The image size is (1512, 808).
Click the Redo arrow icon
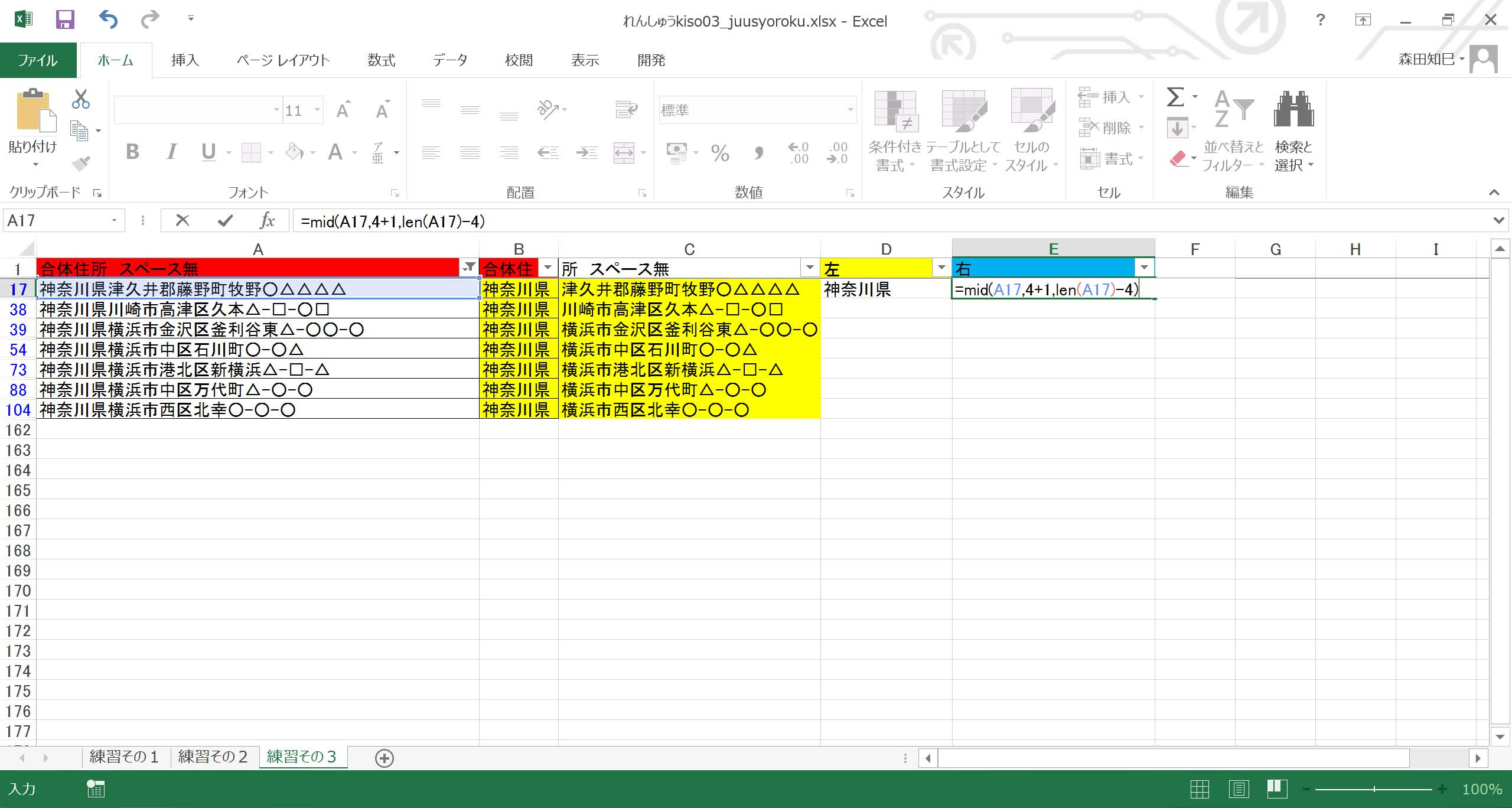point(150,19)
